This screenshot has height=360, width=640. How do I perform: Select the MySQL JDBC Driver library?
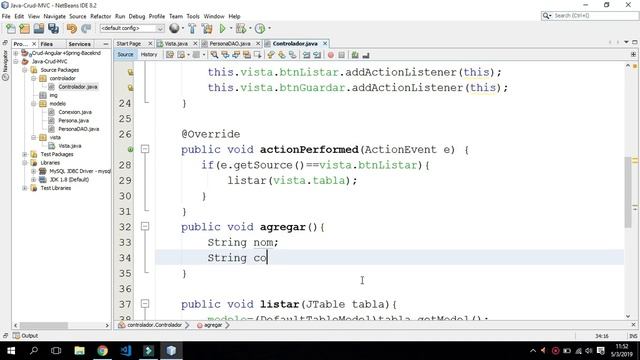pyautogui.click(x=80, y=171)
